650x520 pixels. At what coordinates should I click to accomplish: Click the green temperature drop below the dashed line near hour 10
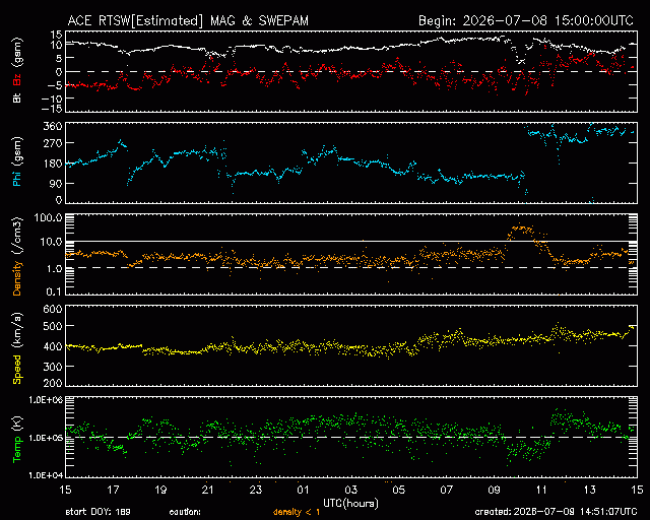pos(529,451)
